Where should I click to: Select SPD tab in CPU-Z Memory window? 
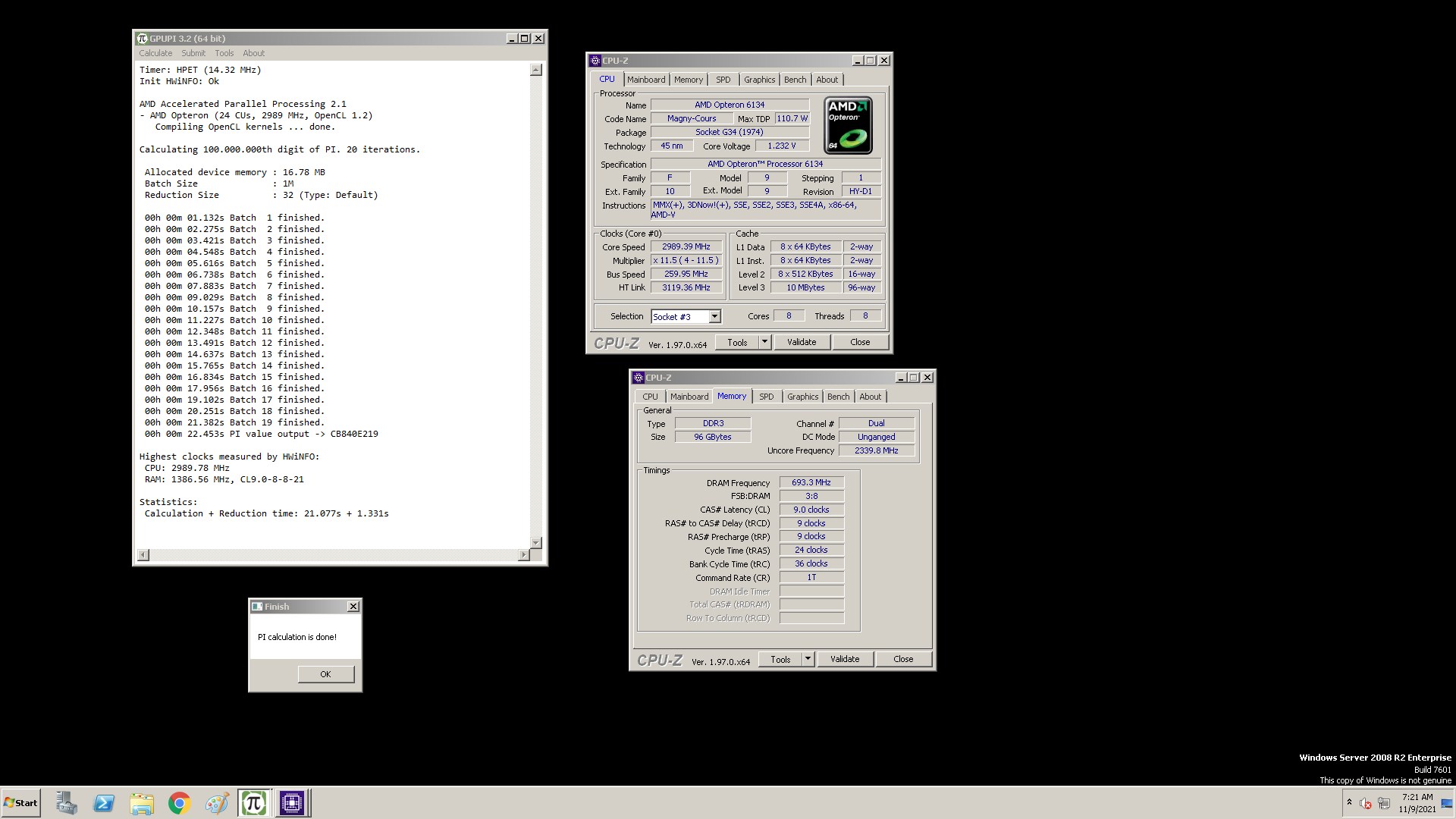[x=767, y=397]
